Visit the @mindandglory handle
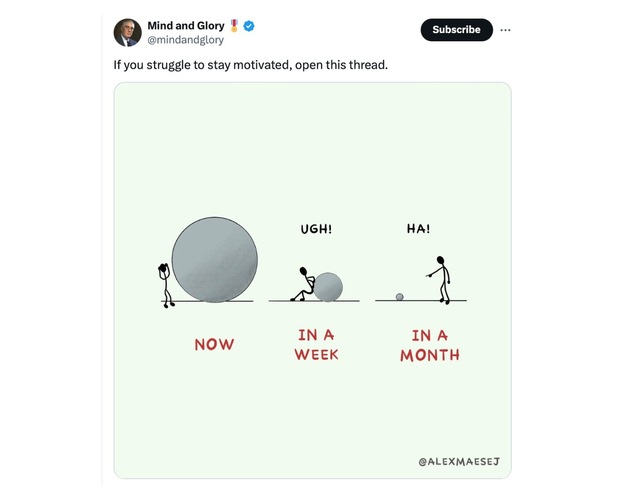This screenshot has height=500, width=622. point(185,40)
